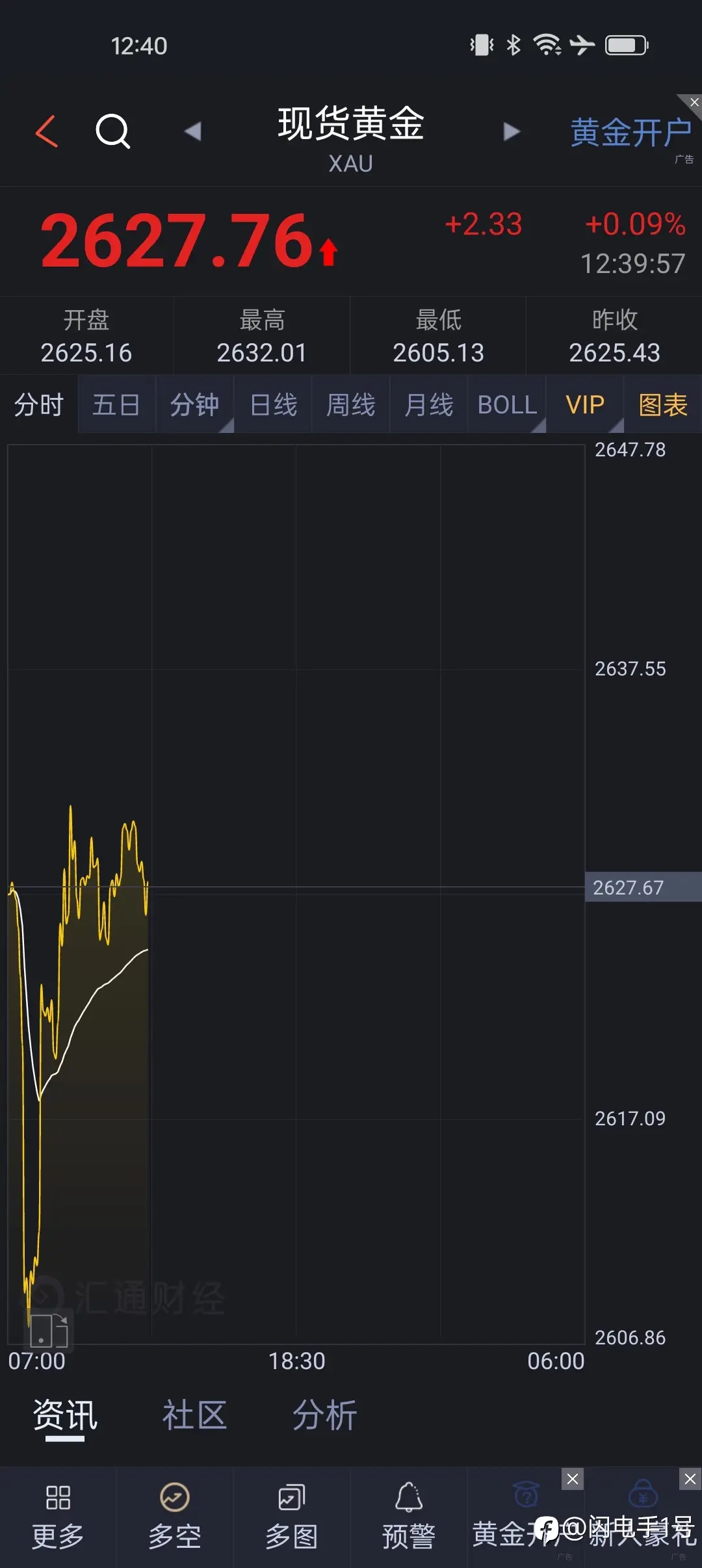Go to previous instrument arrow

[x=192, y=131]
